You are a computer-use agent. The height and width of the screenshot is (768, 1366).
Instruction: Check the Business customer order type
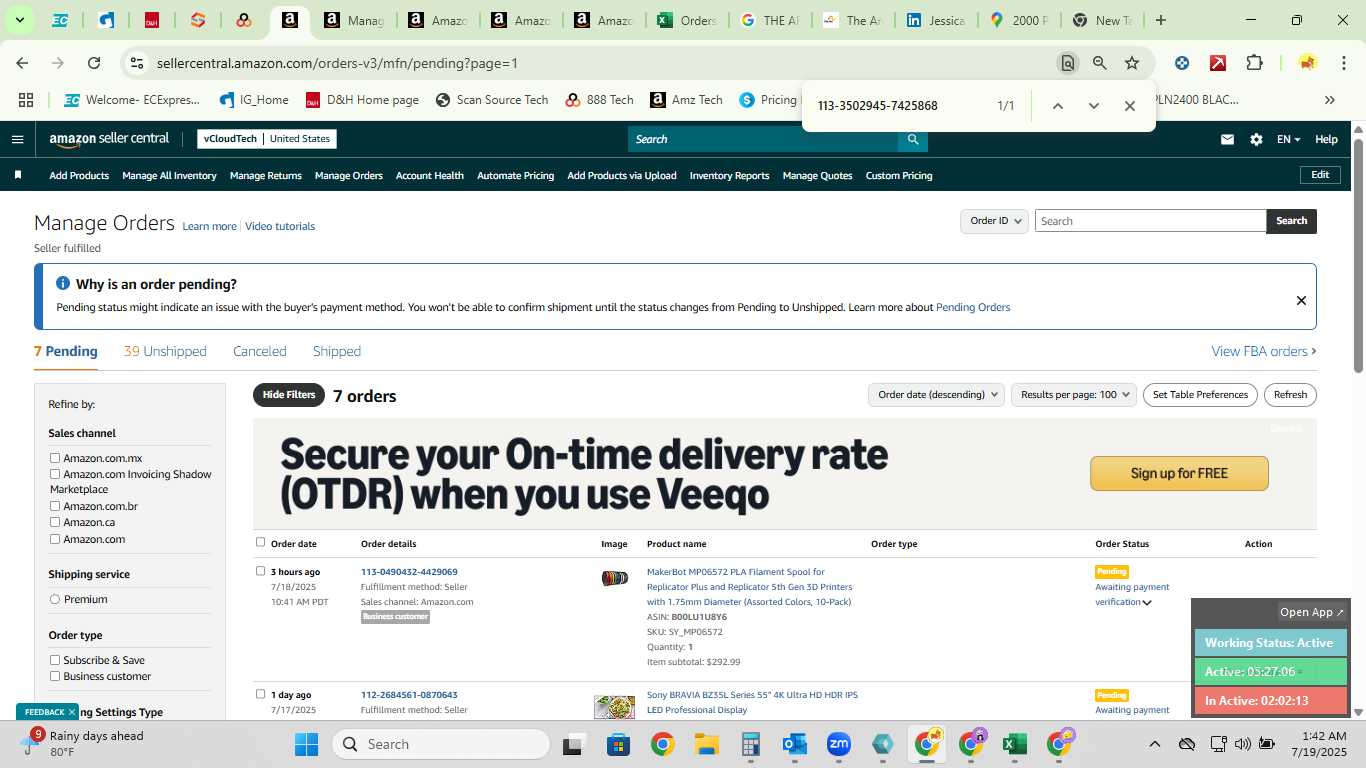(55, 676)
